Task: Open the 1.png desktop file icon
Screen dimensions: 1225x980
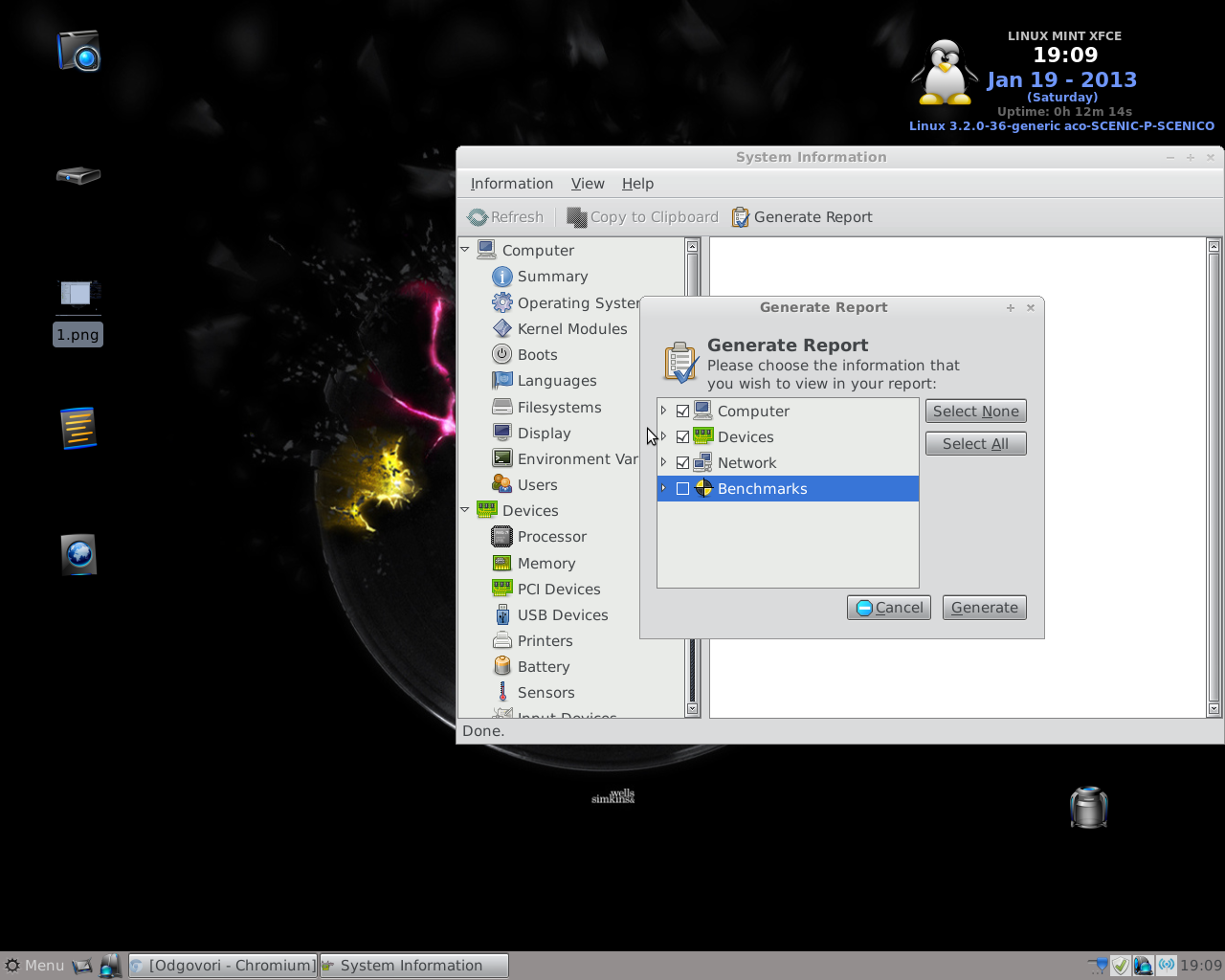Action: tap(78, 295)
